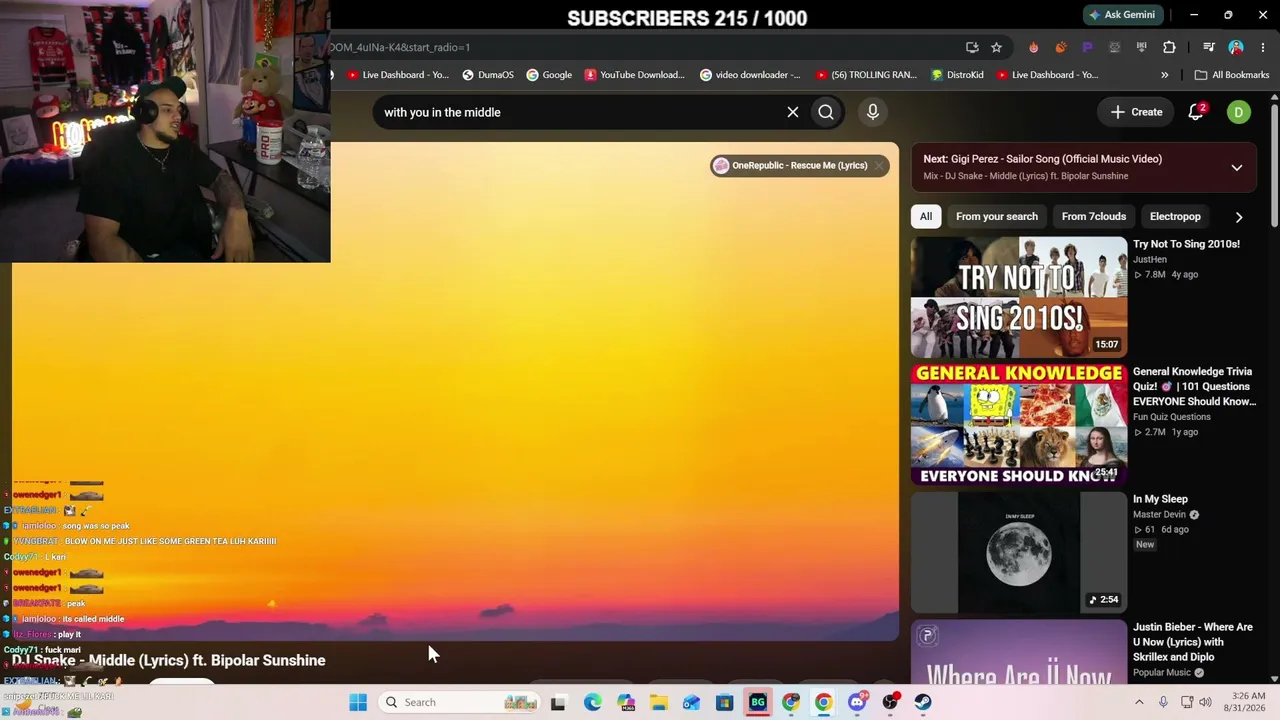Open Outlook from the taskbar

click(691, 702)
